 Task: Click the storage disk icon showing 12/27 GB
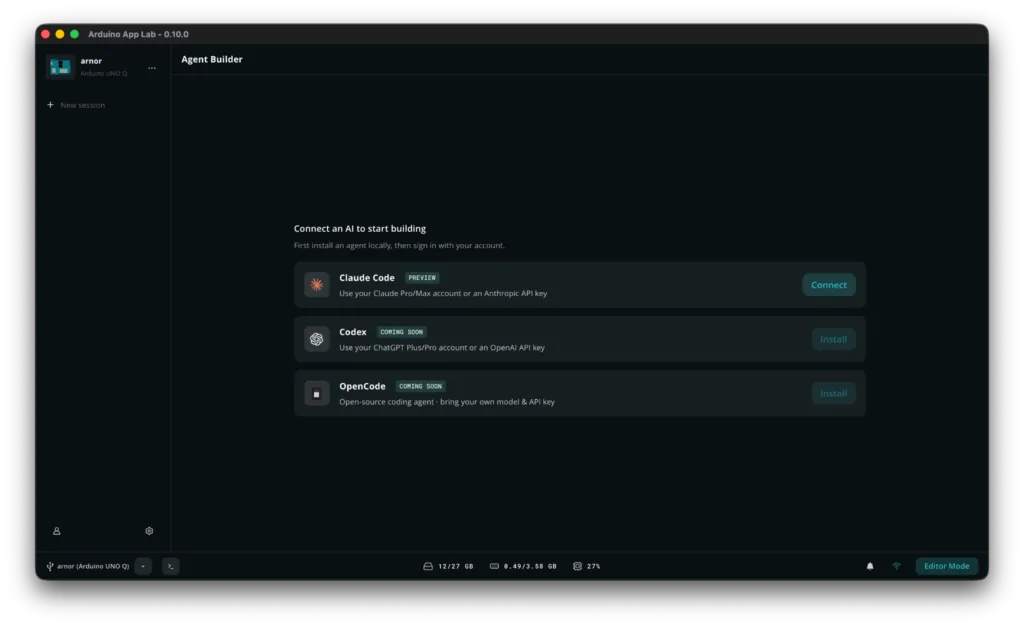click(x=428, y=566)
